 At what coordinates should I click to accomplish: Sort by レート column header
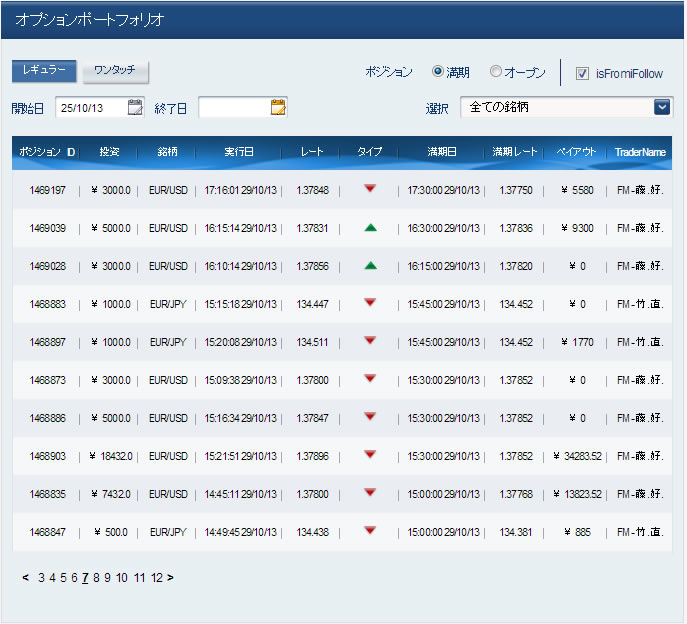coord(312,152)
